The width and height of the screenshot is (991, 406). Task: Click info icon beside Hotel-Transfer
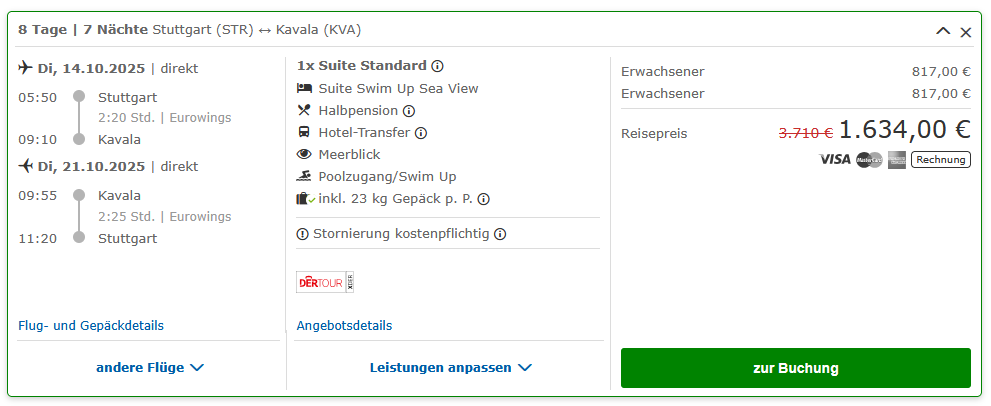(x=421, y=133)
